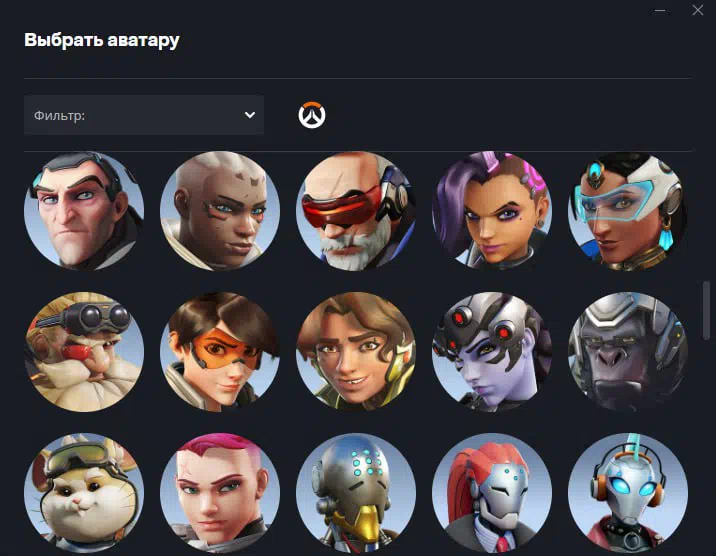Choose the Venture smiling avatar
This screenshot has height=556, width=716.
(356, 352)
